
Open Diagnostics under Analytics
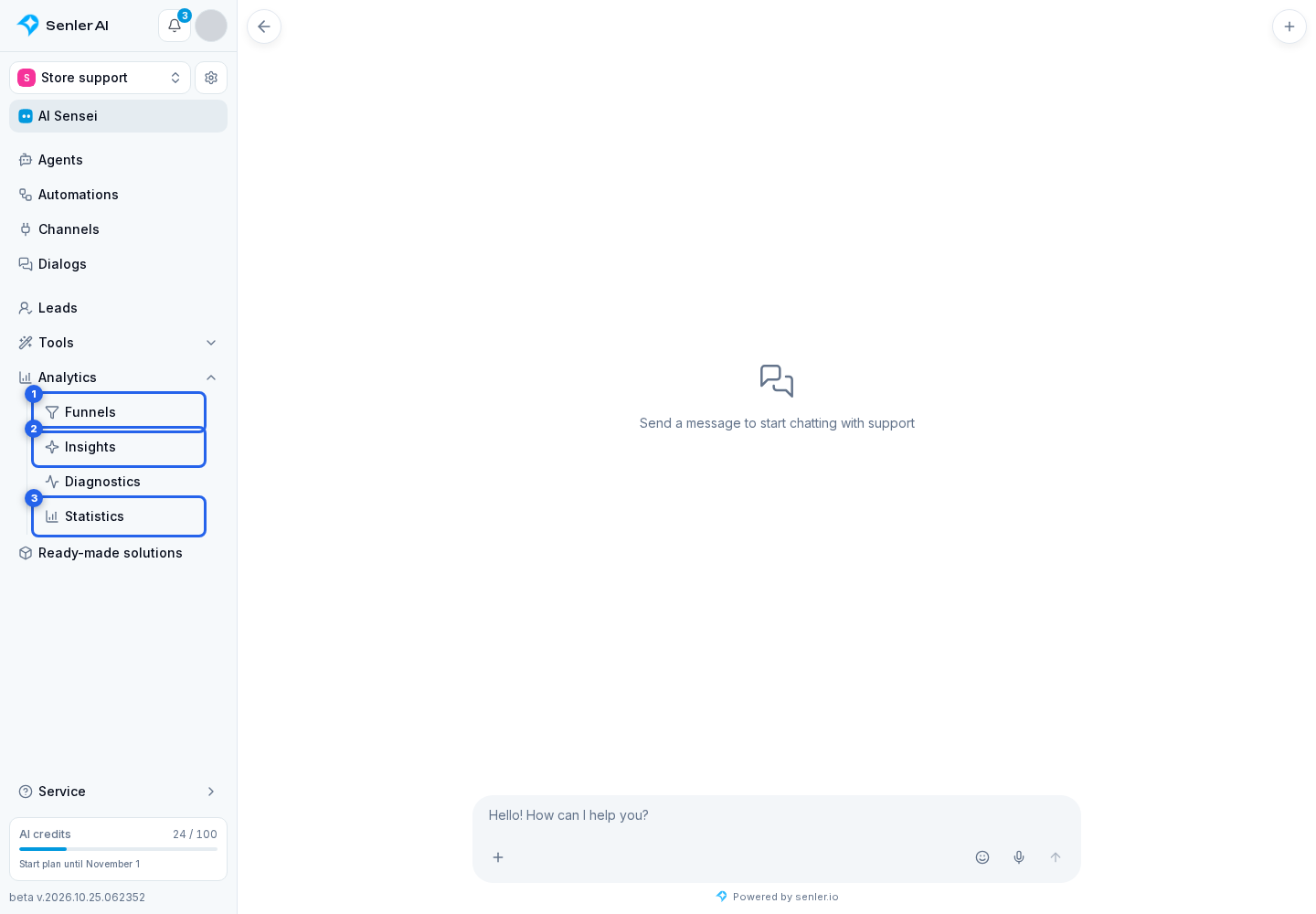pyautogui.click(x=119, y=482)
